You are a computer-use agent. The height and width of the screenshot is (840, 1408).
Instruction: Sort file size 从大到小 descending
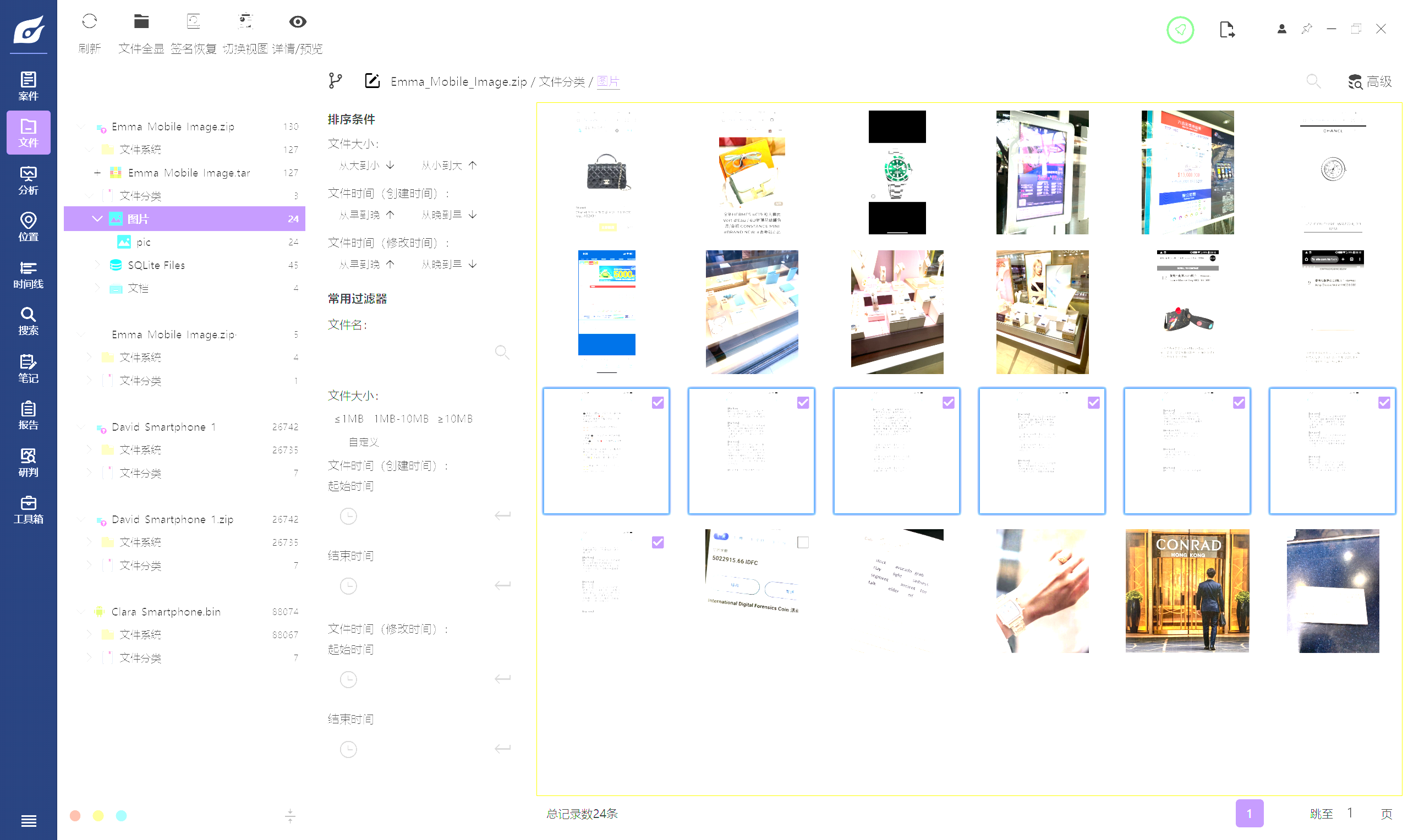point(366,165)
